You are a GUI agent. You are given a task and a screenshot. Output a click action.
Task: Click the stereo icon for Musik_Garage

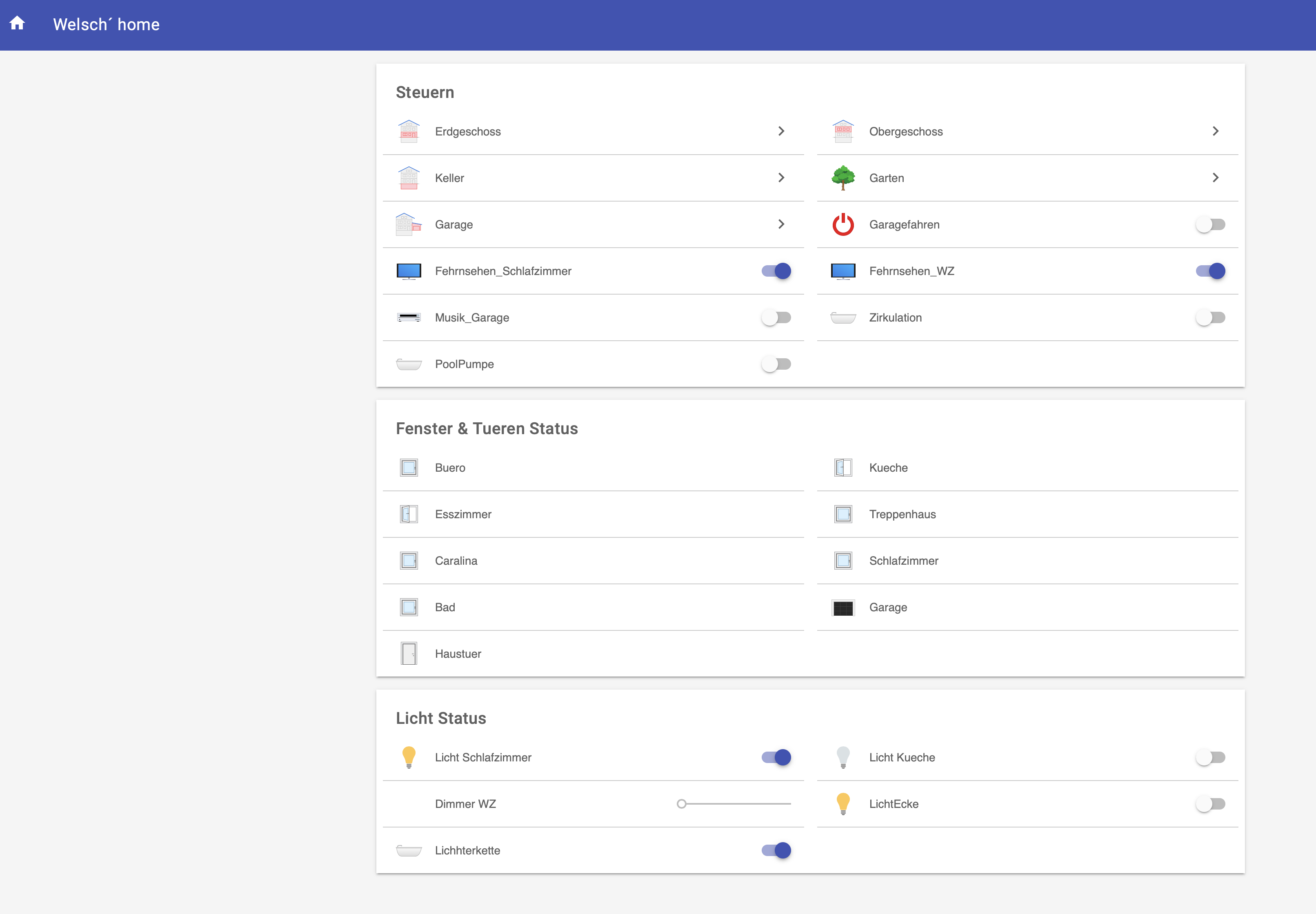409,318
